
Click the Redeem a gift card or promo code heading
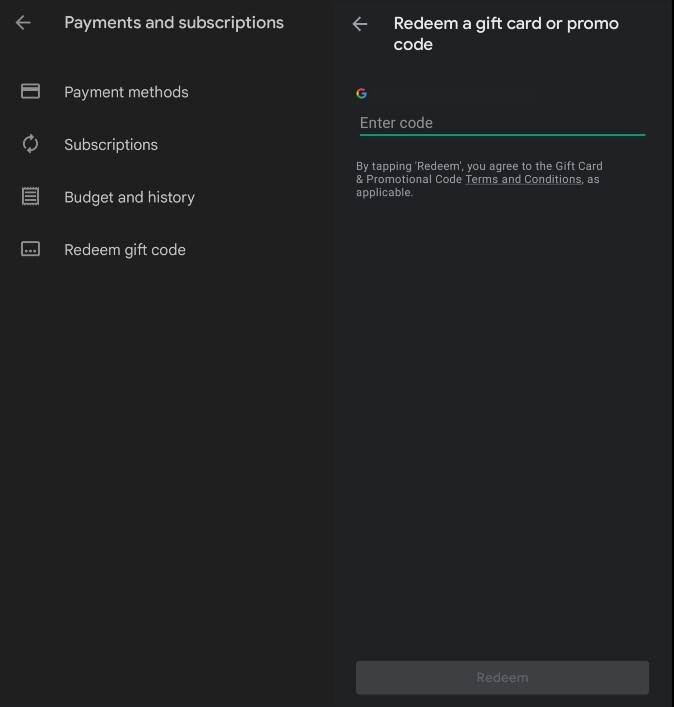pyautogui.click(x=506, y=34)
